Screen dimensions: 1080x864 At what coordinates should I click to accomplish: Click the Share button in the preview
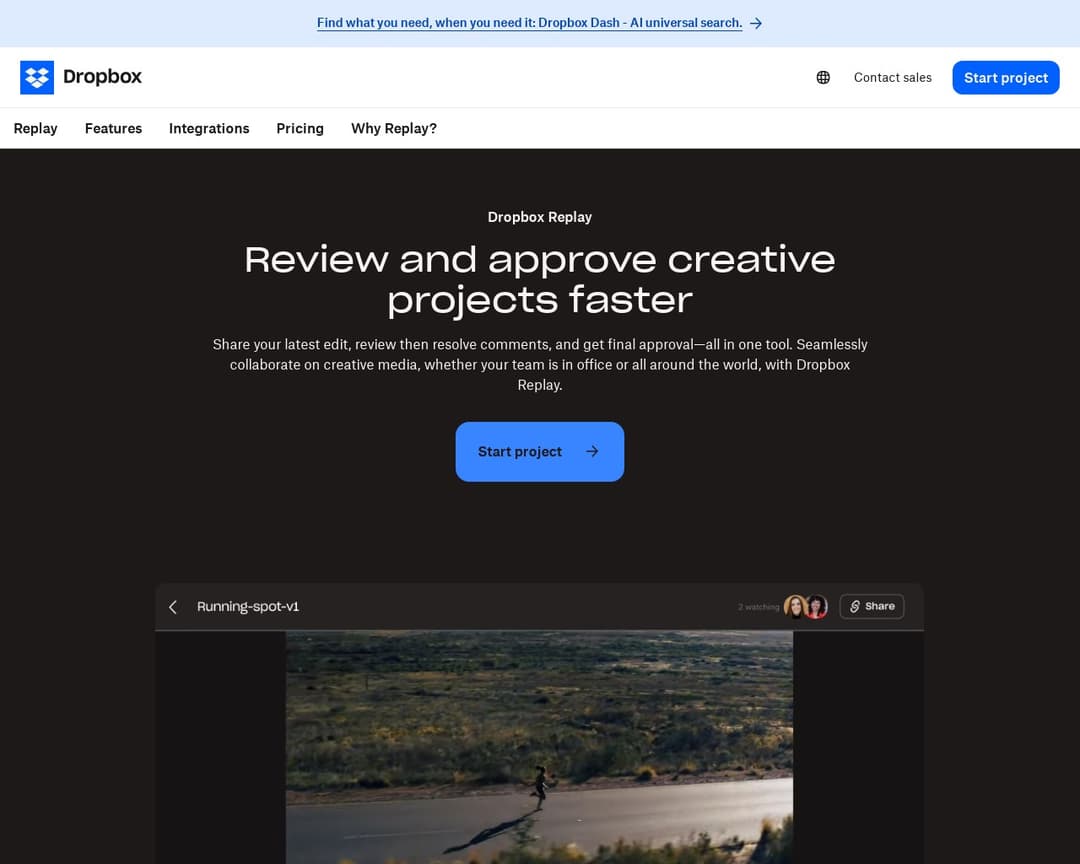[872, 606]
